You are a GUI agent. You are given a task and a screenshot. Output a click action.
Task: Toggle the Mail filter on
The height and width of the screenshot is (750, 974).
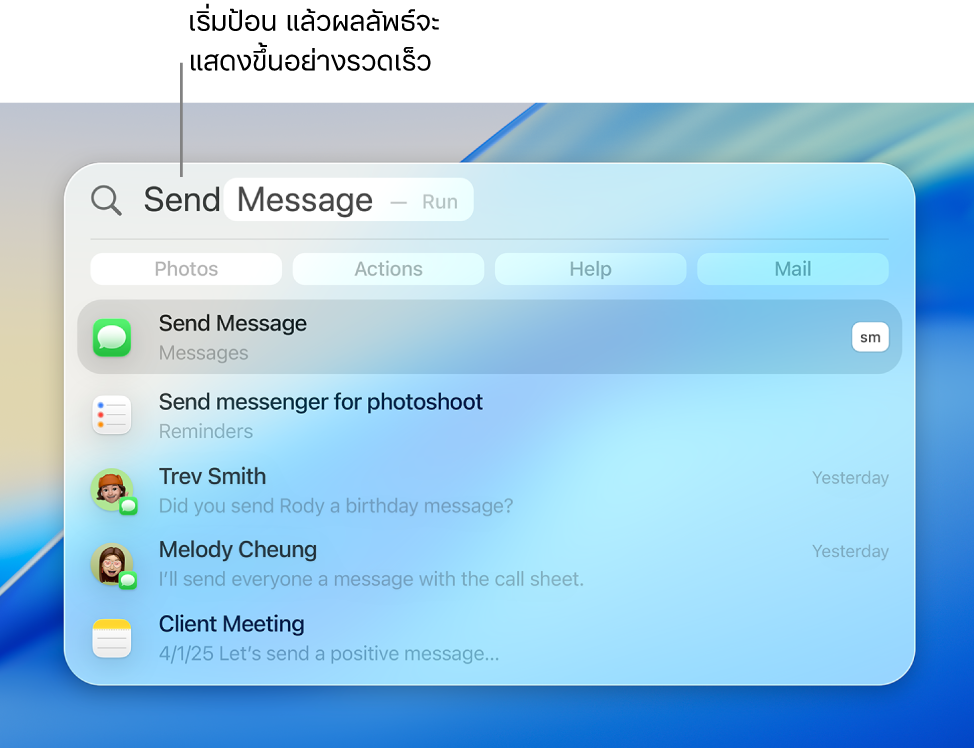(x=792, y=268)
